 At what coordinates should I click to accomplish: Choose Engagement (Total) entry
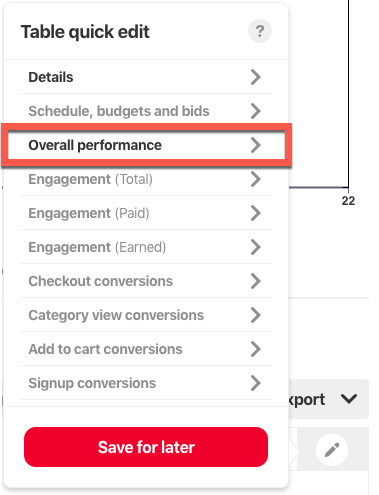click(x=146, y=179)
